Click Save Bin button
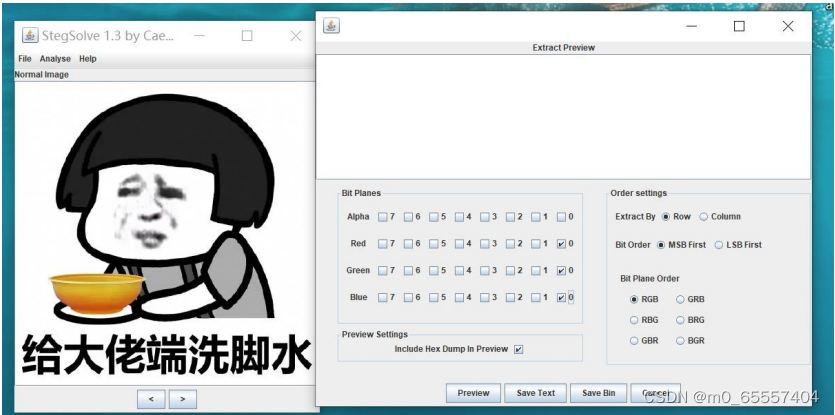Image resolution: width=835 pixels, height=415 pixels. 599,393
